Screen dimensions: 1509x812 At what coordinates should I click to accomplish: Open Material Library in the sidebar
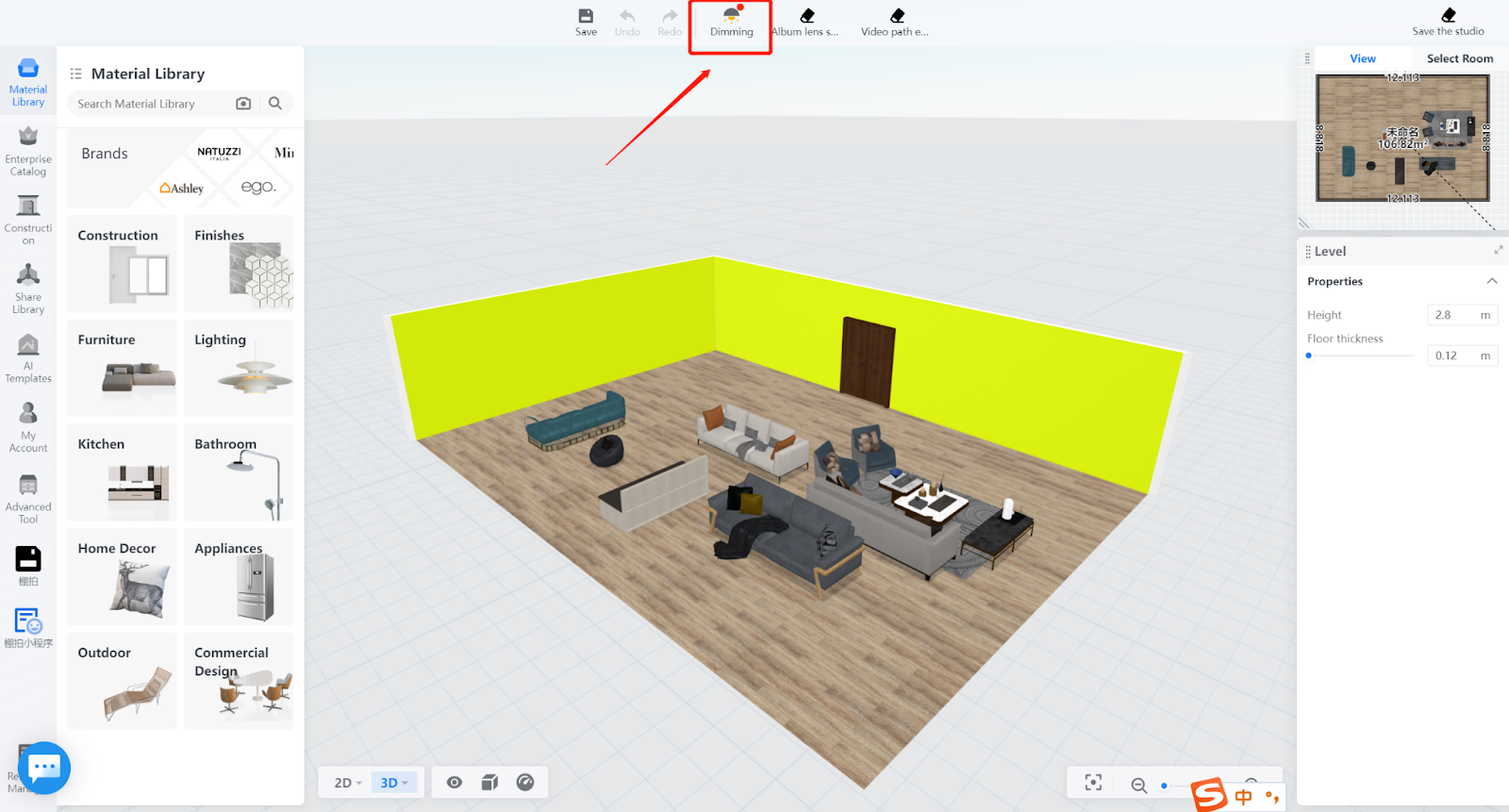coord(28,82)
